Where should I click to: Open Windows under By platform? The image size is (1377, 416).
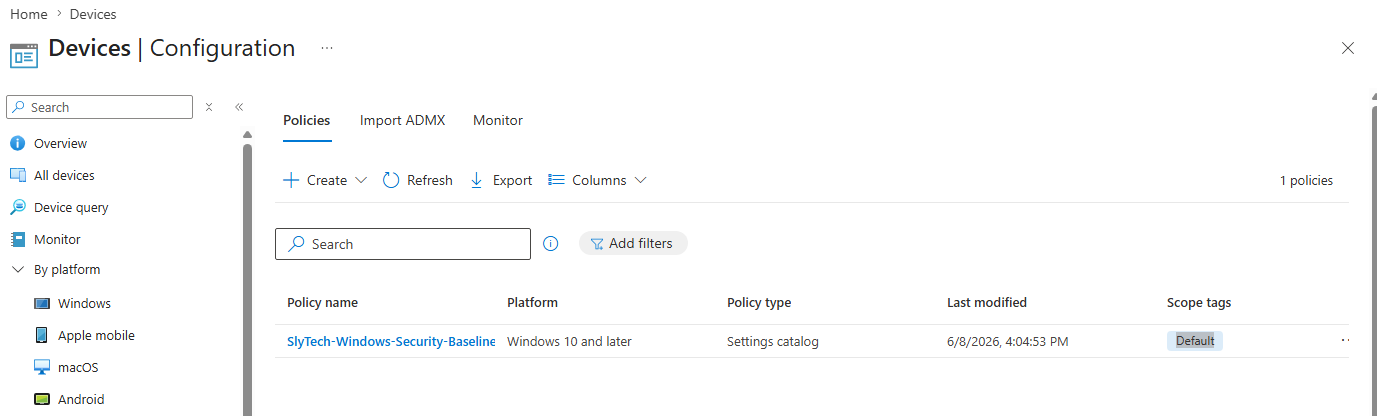click(84, 303)
